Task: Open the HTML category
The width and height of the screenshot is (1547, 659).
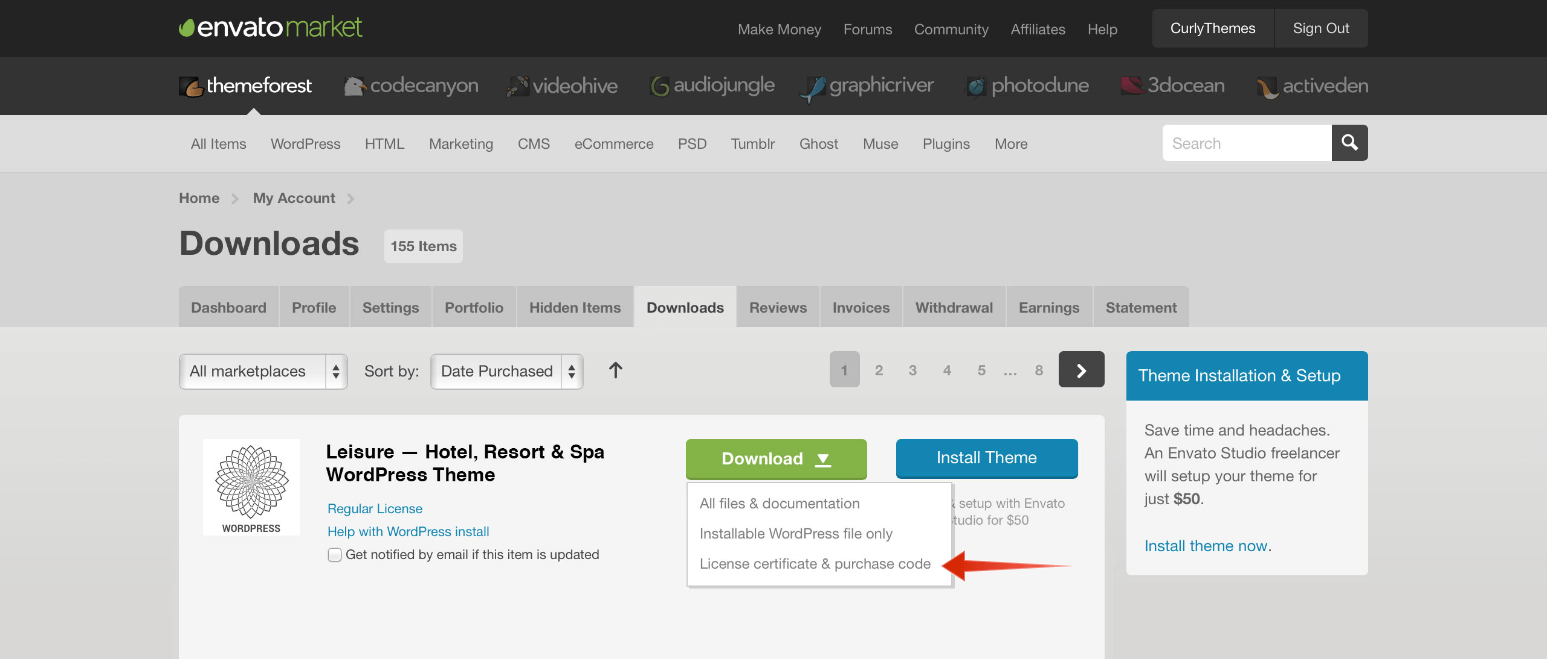Action: 385,144
